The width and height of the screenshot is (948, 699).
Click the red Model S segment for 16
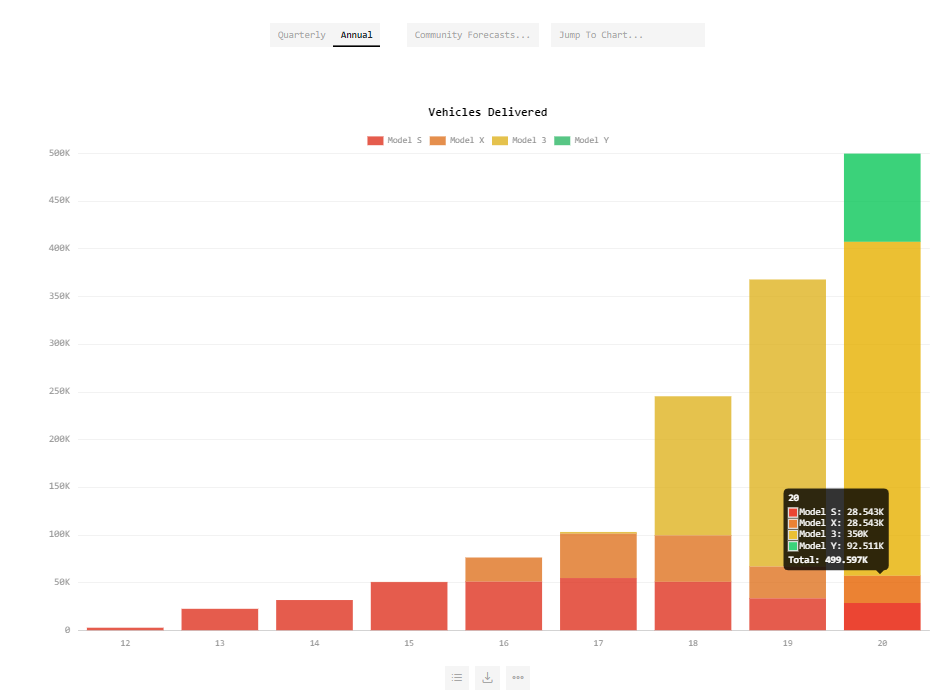(504, 606)
